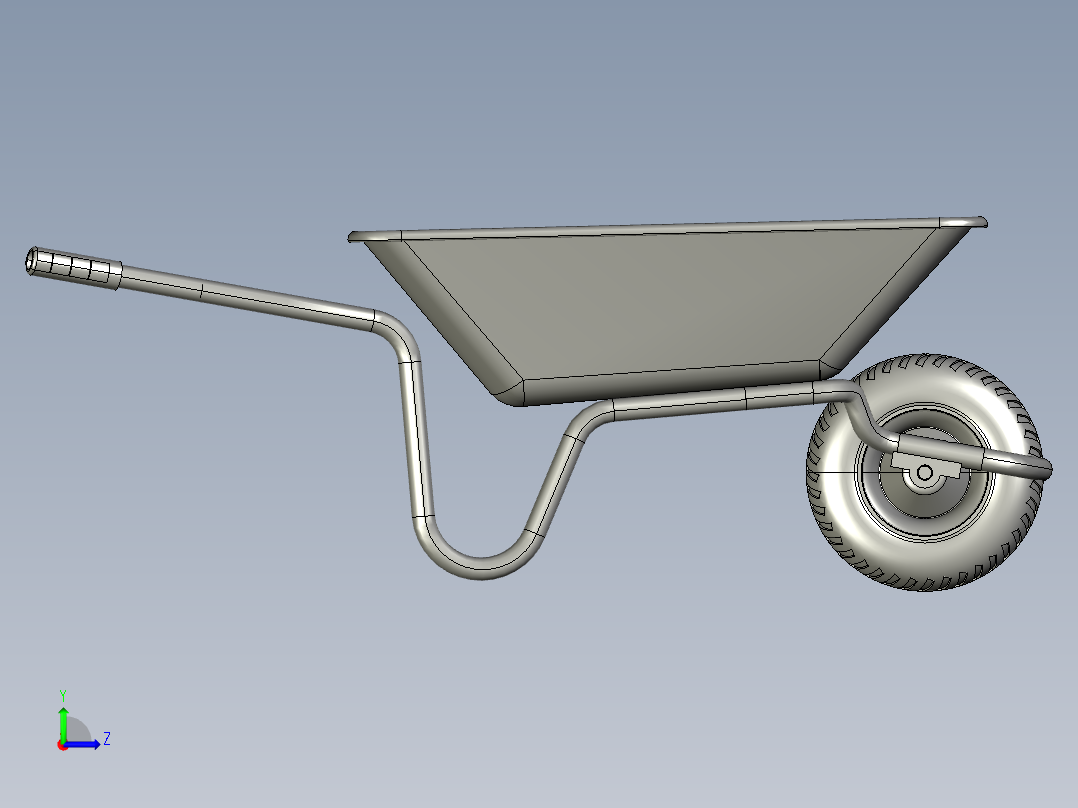
Task: Click the green Y label above triad
Action: pyautogui.click(x=62, y=694)
